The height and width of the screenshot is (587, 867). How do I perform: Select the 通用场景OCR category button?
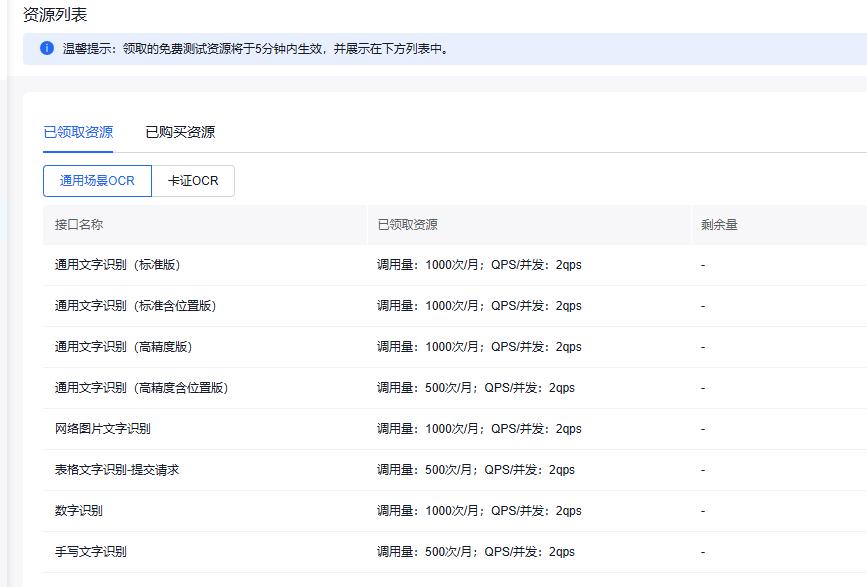97,181
